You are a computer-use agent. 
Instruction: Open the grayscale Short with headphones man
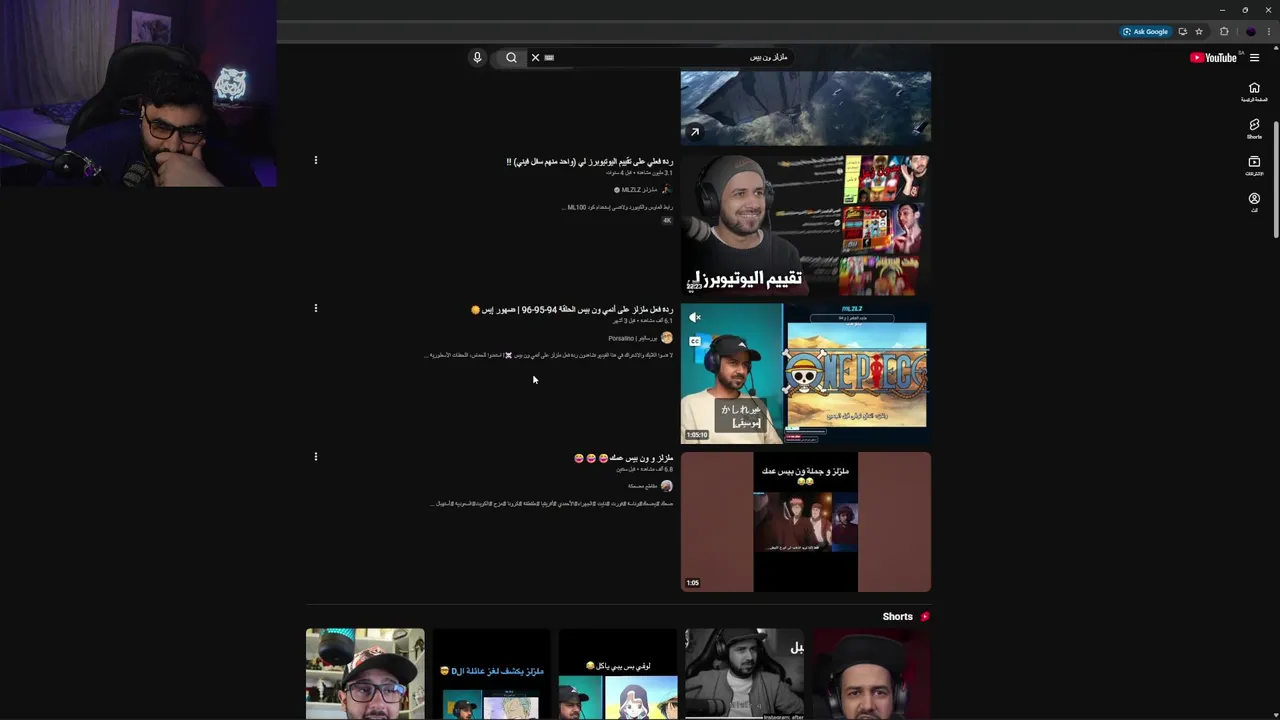tap(744, 674)
